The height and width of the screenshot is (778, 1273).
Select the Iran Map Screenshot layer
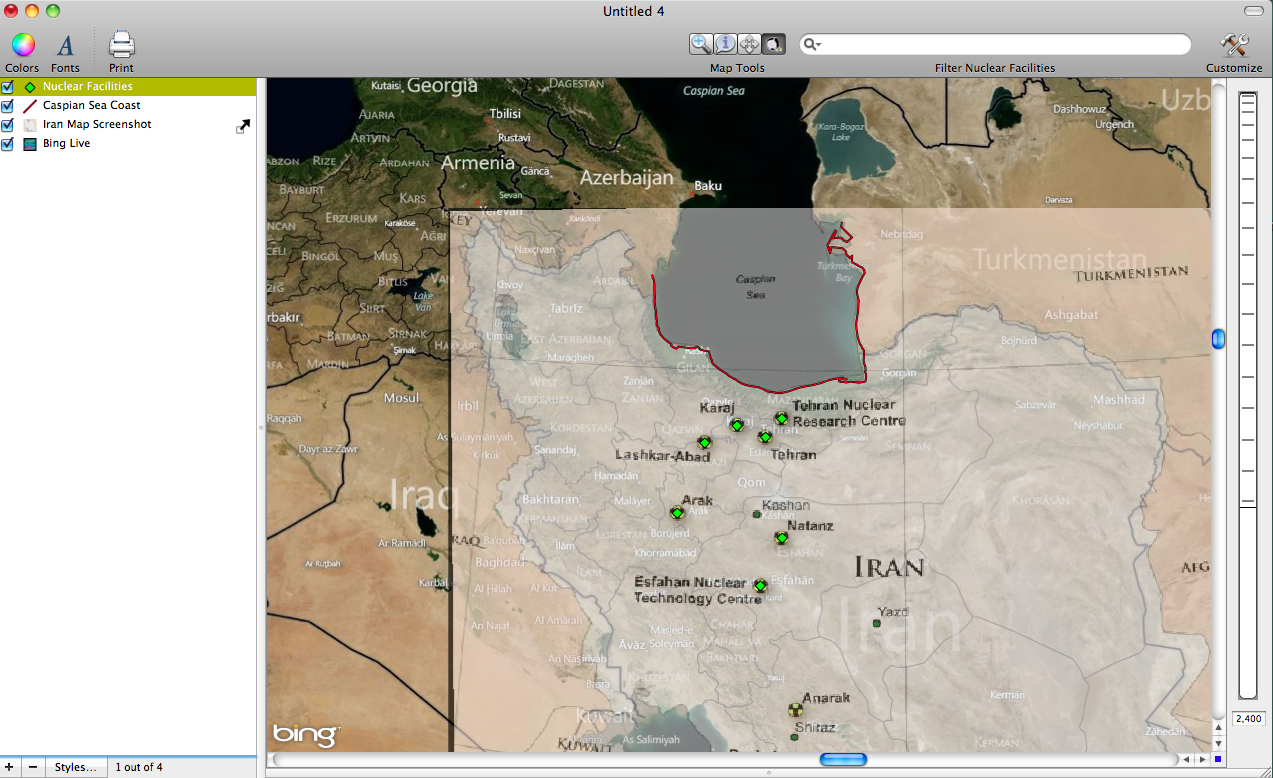click(97, 125)
